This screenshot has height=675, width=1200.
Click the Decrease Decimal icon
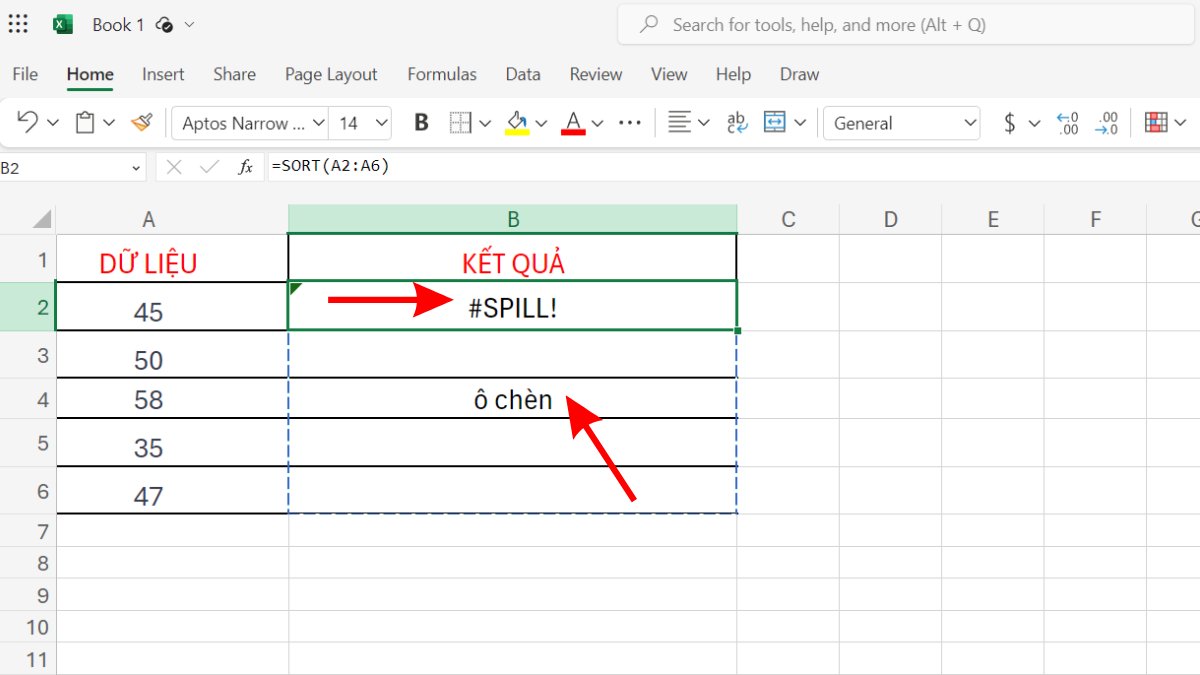1107,122
